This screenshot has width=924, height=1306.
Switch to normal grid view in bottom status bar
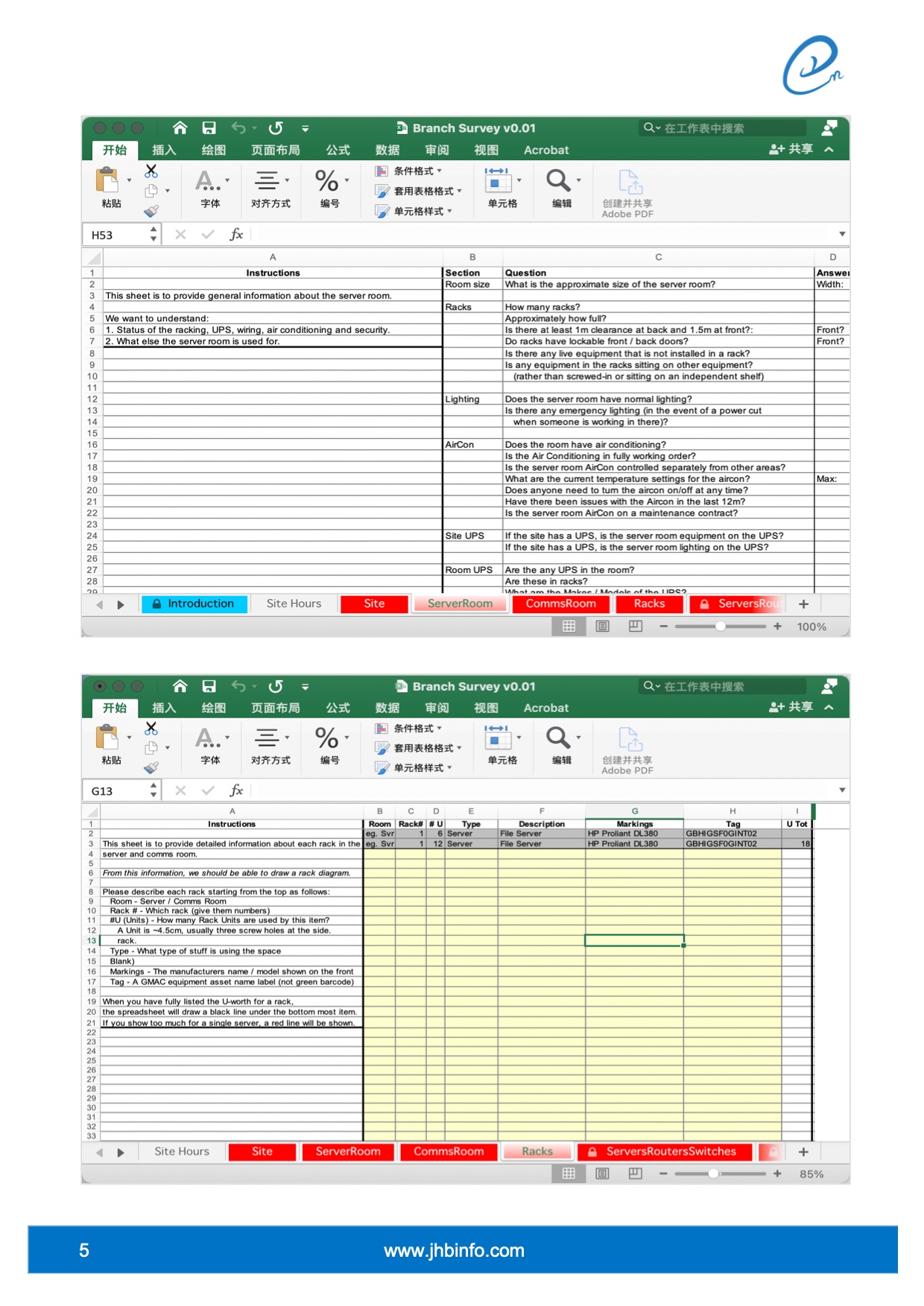[569, 1173]
